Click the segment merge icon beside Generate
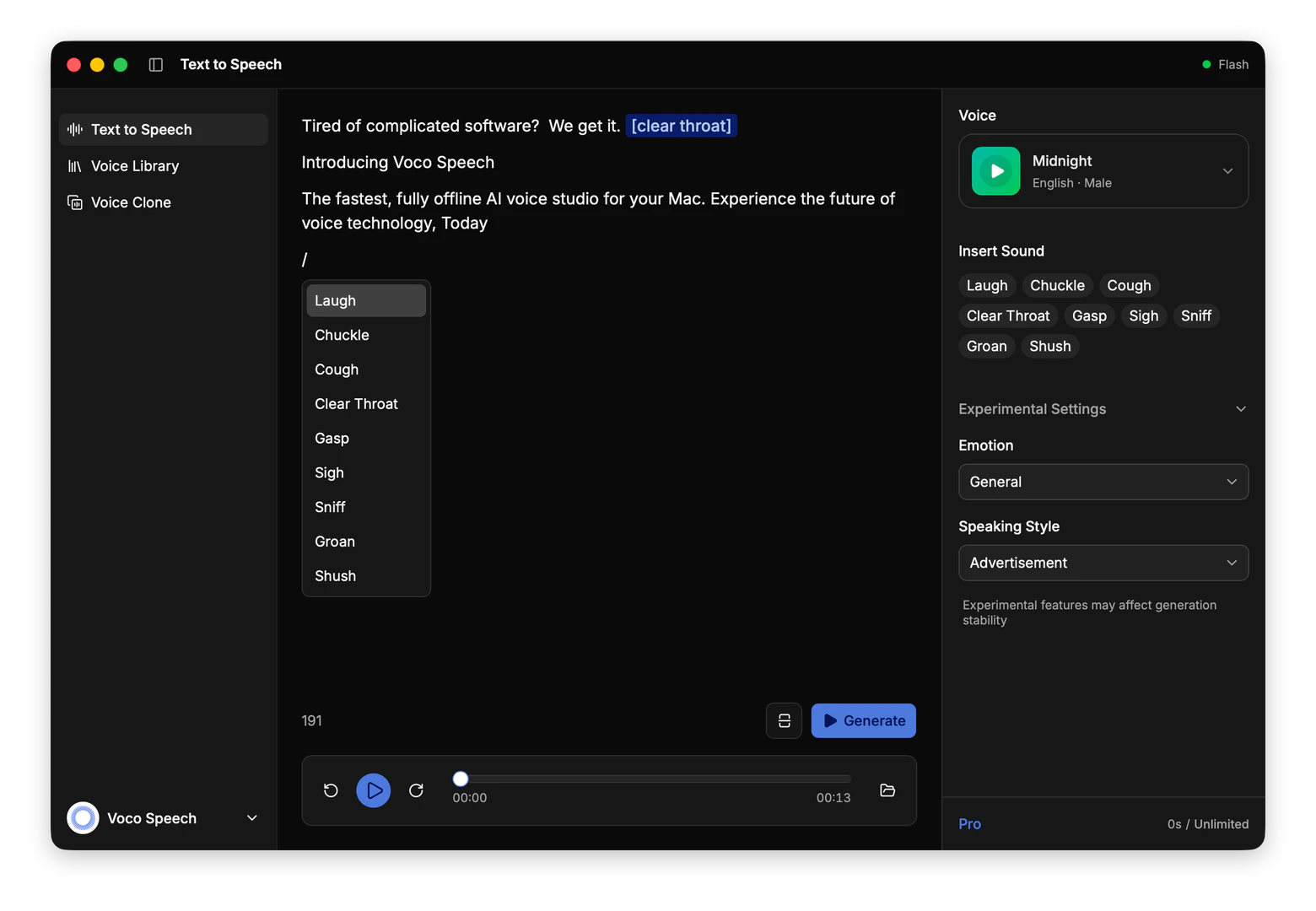Screen dimensions: 1316x911 point(783,720)
